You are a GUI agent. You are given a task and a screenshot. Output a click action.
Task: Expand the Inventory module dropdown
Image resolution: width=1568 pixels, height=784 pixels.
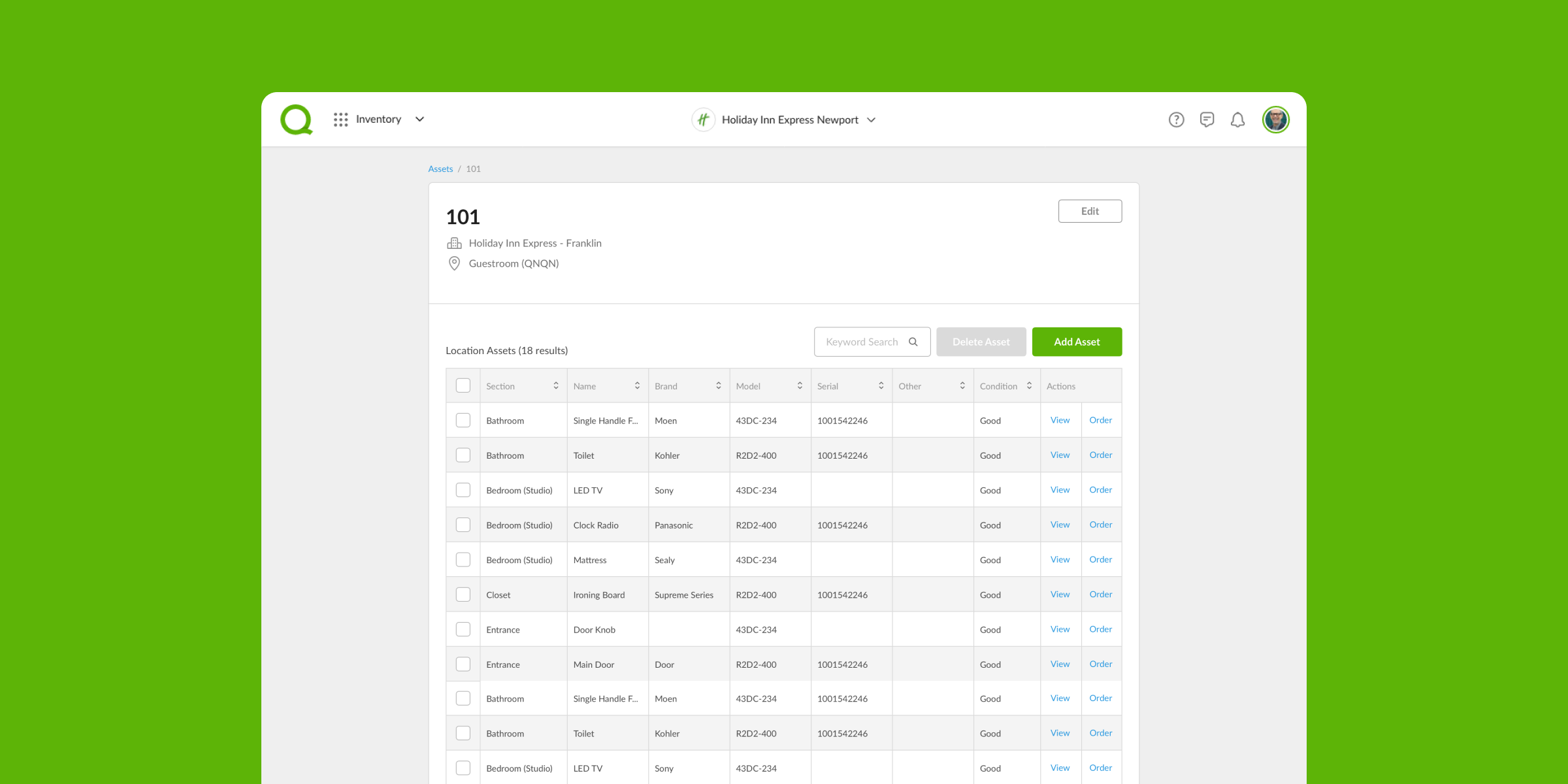click(x=419, y=120)
